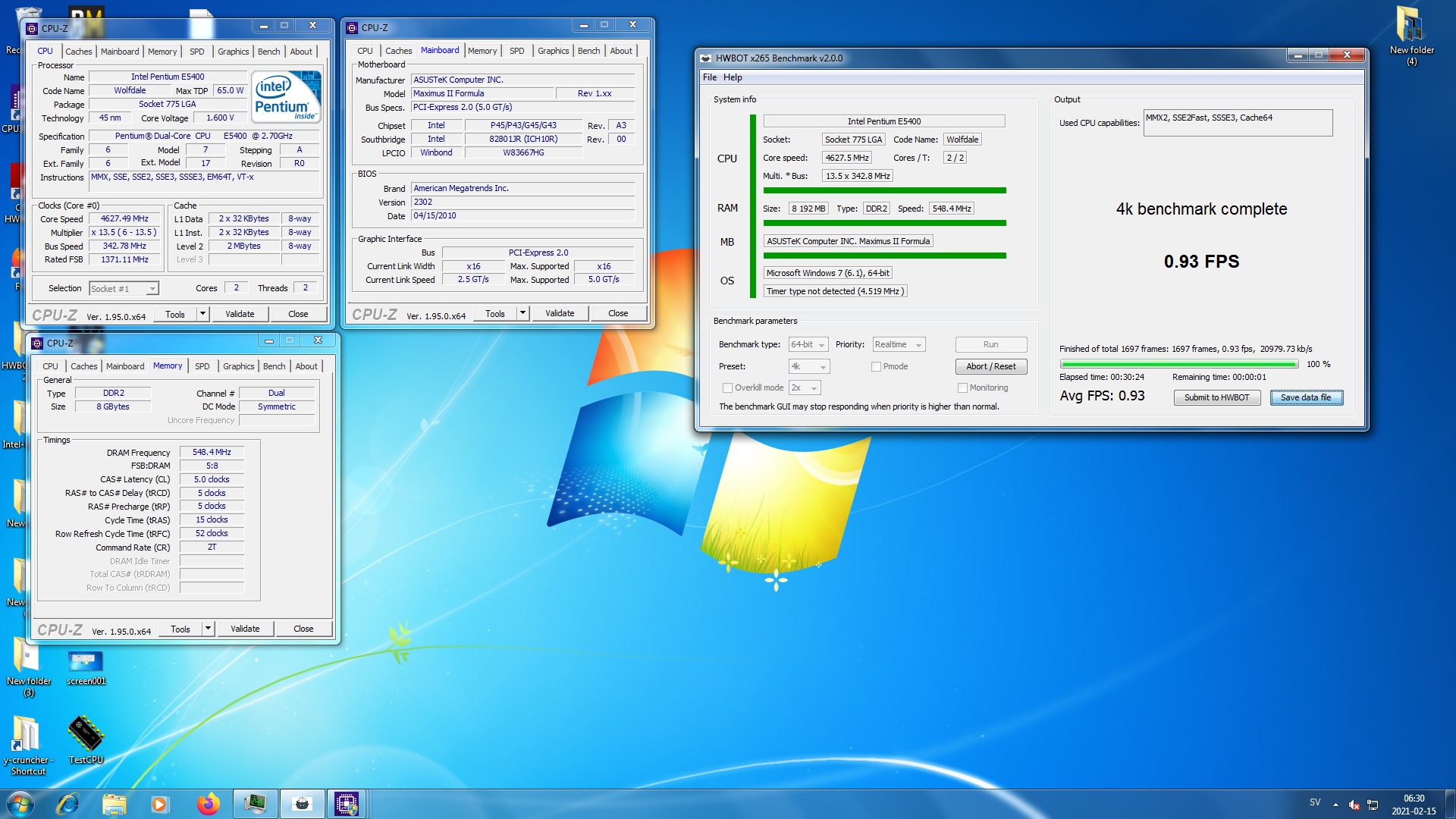Expand Tools arrow in CPU-Z Memory window

click(208, 629)
